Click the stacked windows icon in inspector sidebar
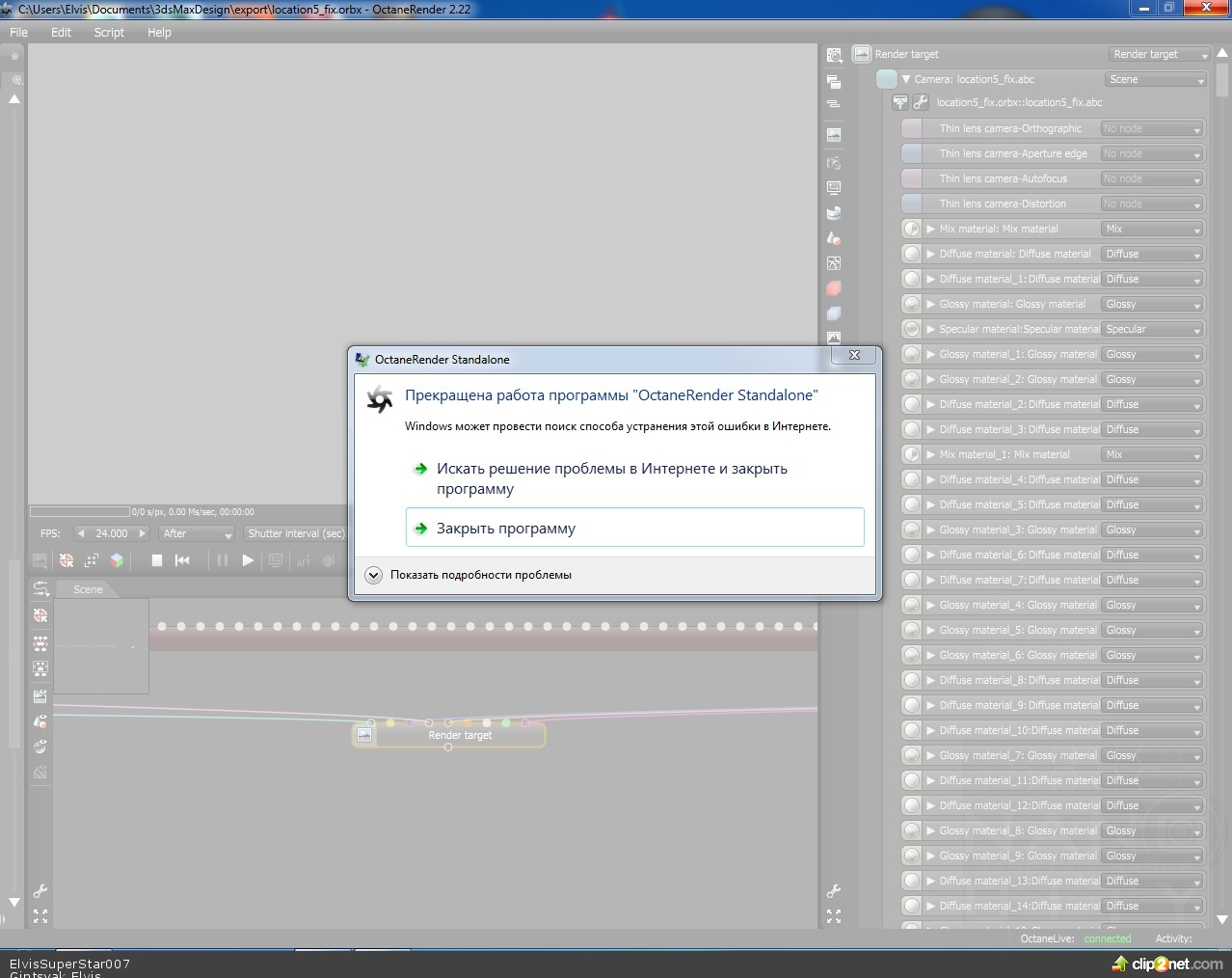Viewport: 1232px width, 978px height. pos(834,81)
